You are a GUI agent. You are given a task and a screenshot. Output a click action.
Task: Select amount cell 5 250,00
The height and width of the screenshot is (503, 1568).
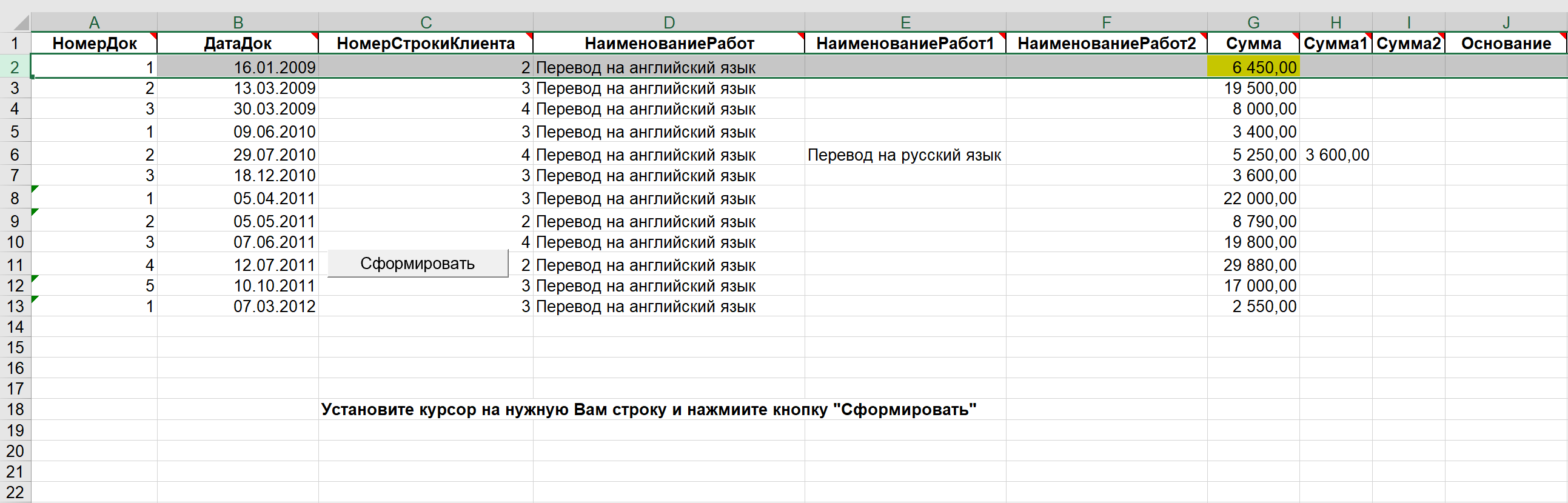pos(1253,155)
